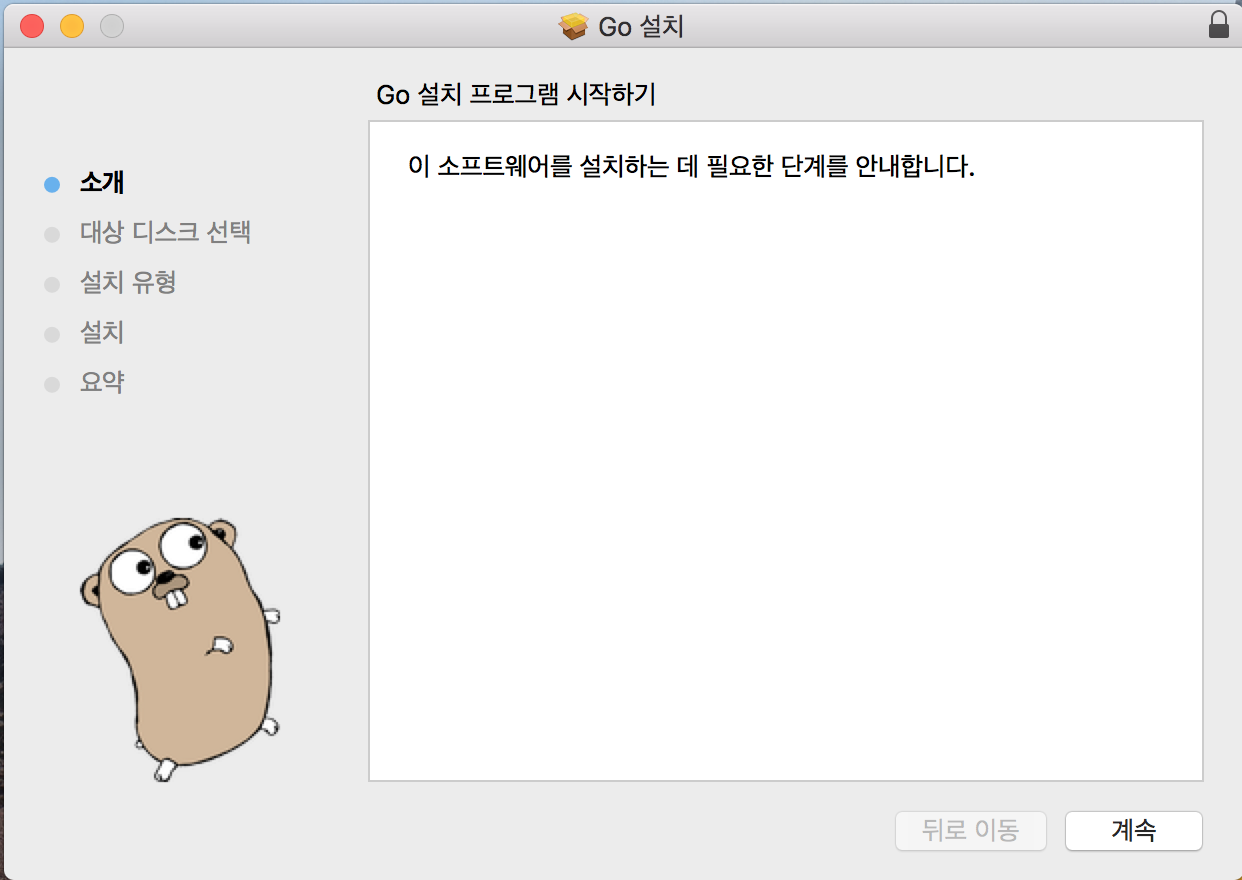1242x880 pixels.
Task: Click the gray bullet beside 요약
Action: (x=52, y=385)
